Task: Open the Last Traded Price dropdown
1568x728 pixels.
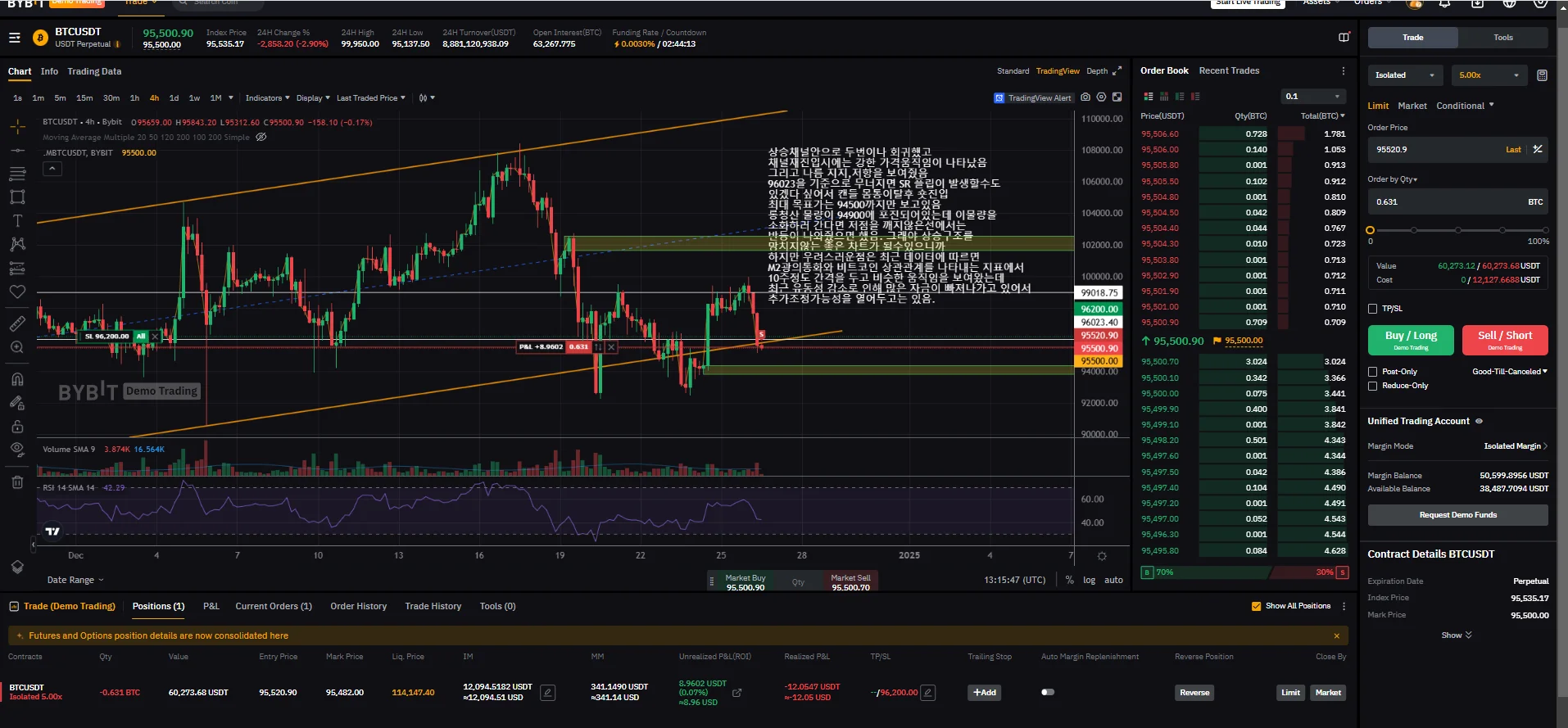Action: [x=371, y=98]
